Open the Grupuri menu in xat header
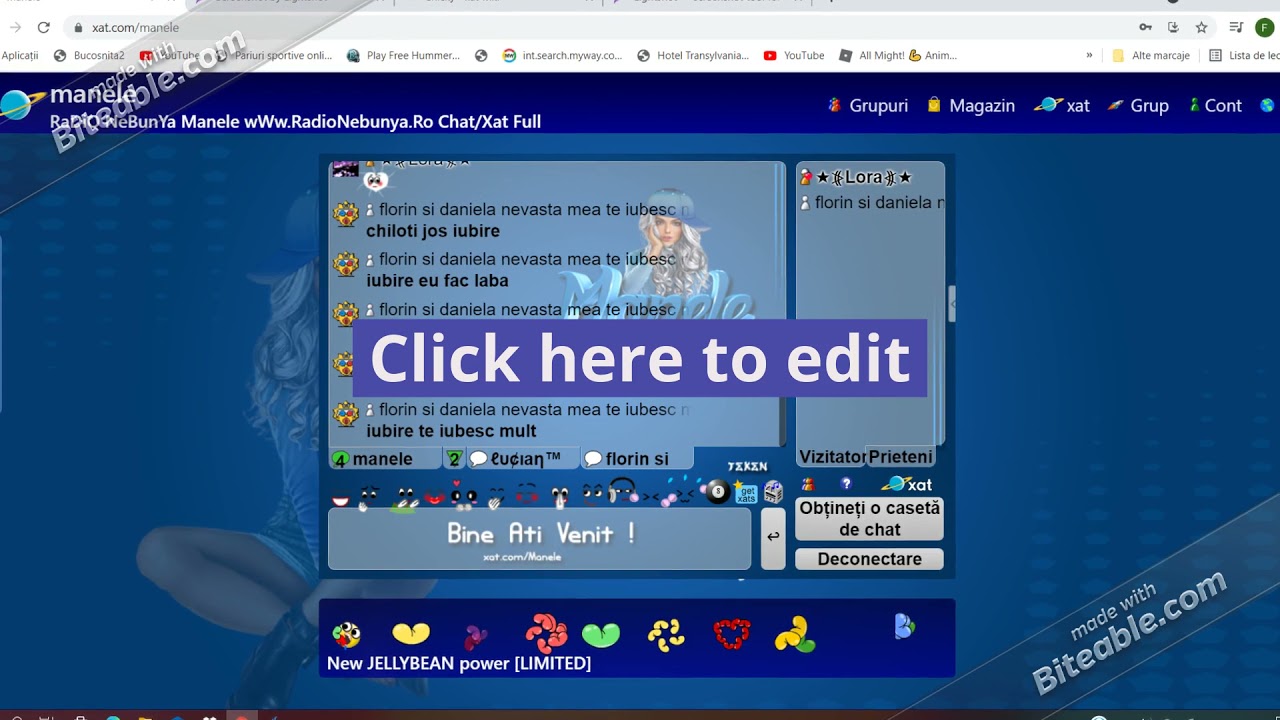The width and height of the screenshot is (1280, 720). pos(868,105)
